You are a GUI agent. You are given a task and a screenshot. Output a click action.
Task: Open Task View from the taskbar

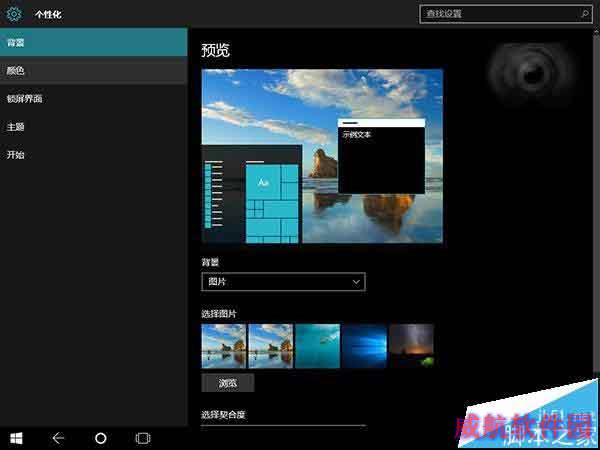tap(143, 438)
